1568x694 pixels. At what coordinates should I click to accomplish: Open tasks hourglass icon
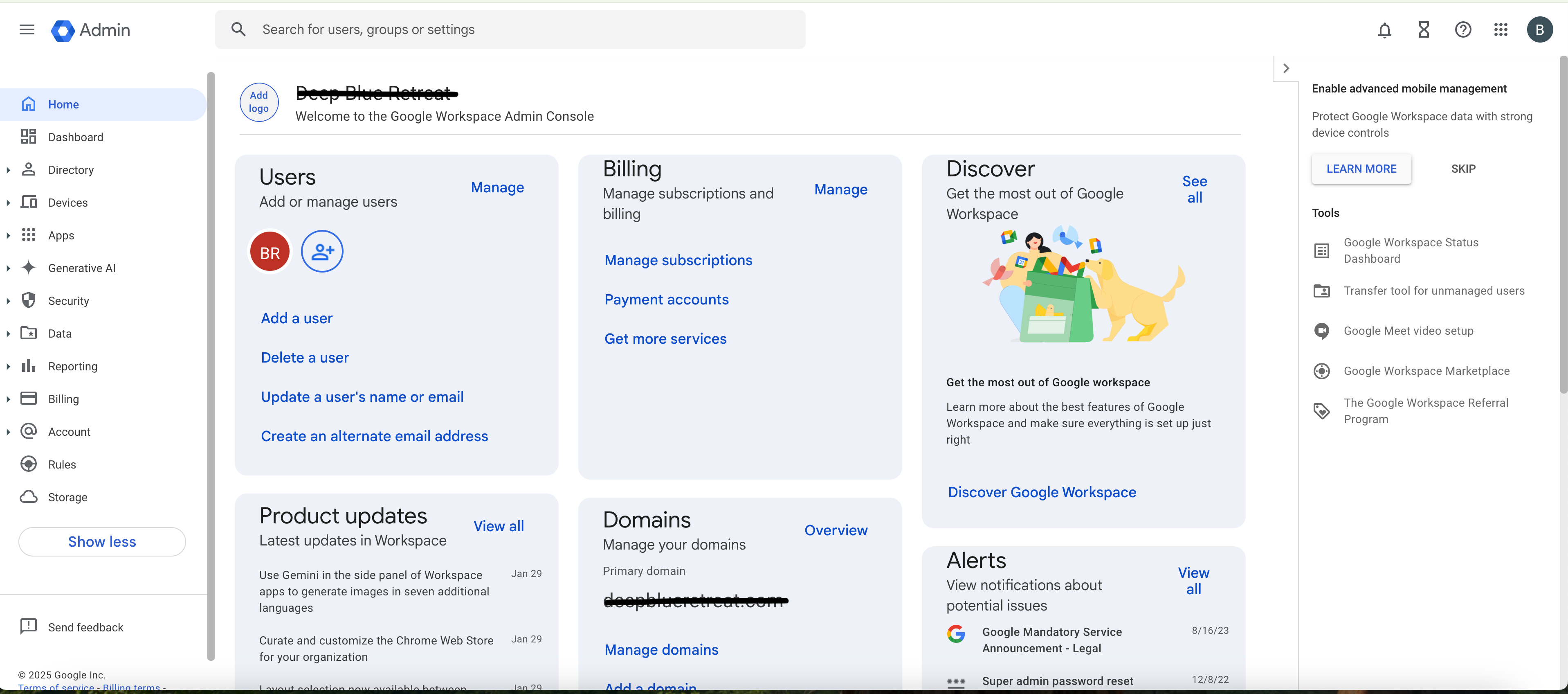click(1423, 30)
